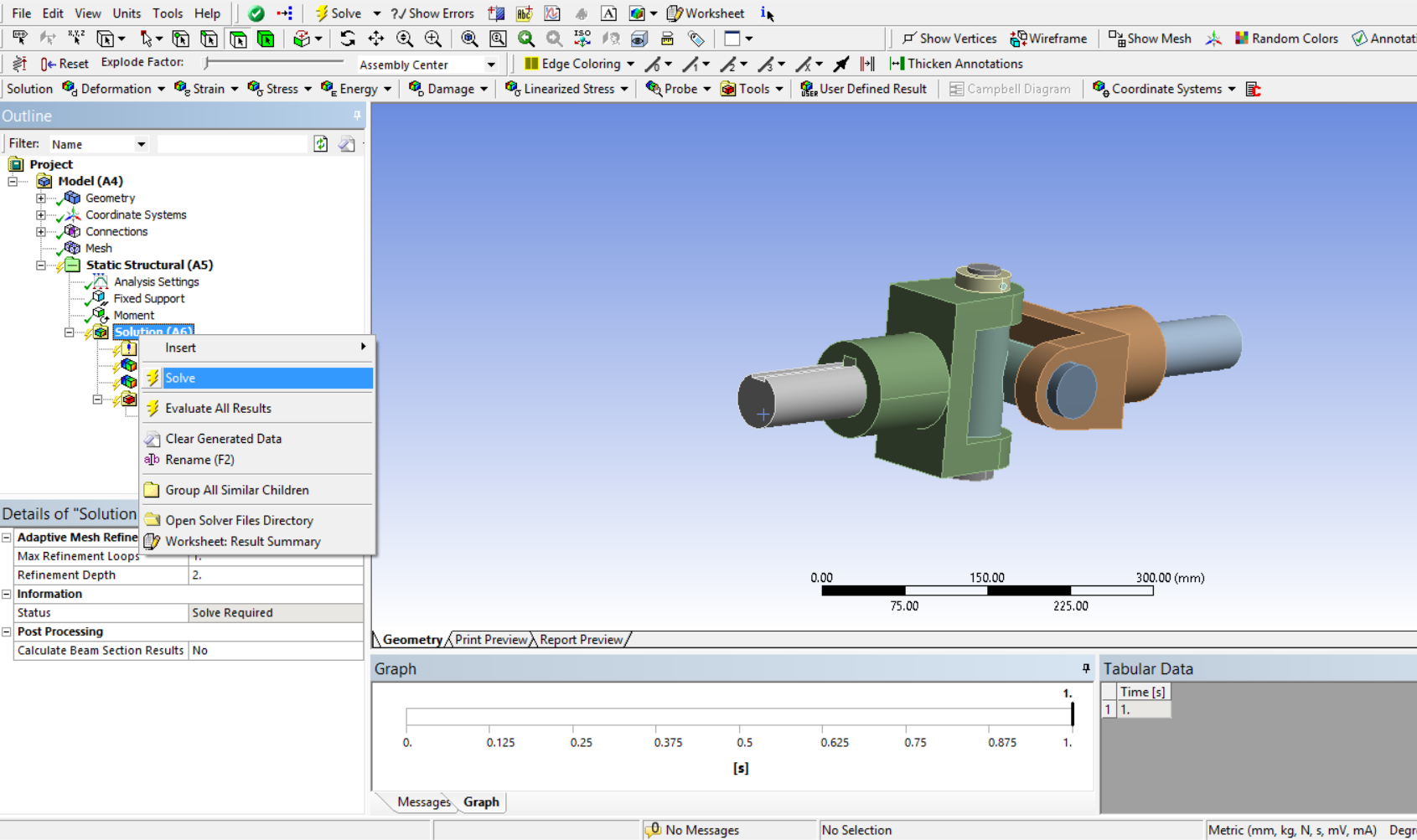Viewport: 1417px width, 840px height.
Task: Toggle Random Colors
Action: pos(1286,39)
